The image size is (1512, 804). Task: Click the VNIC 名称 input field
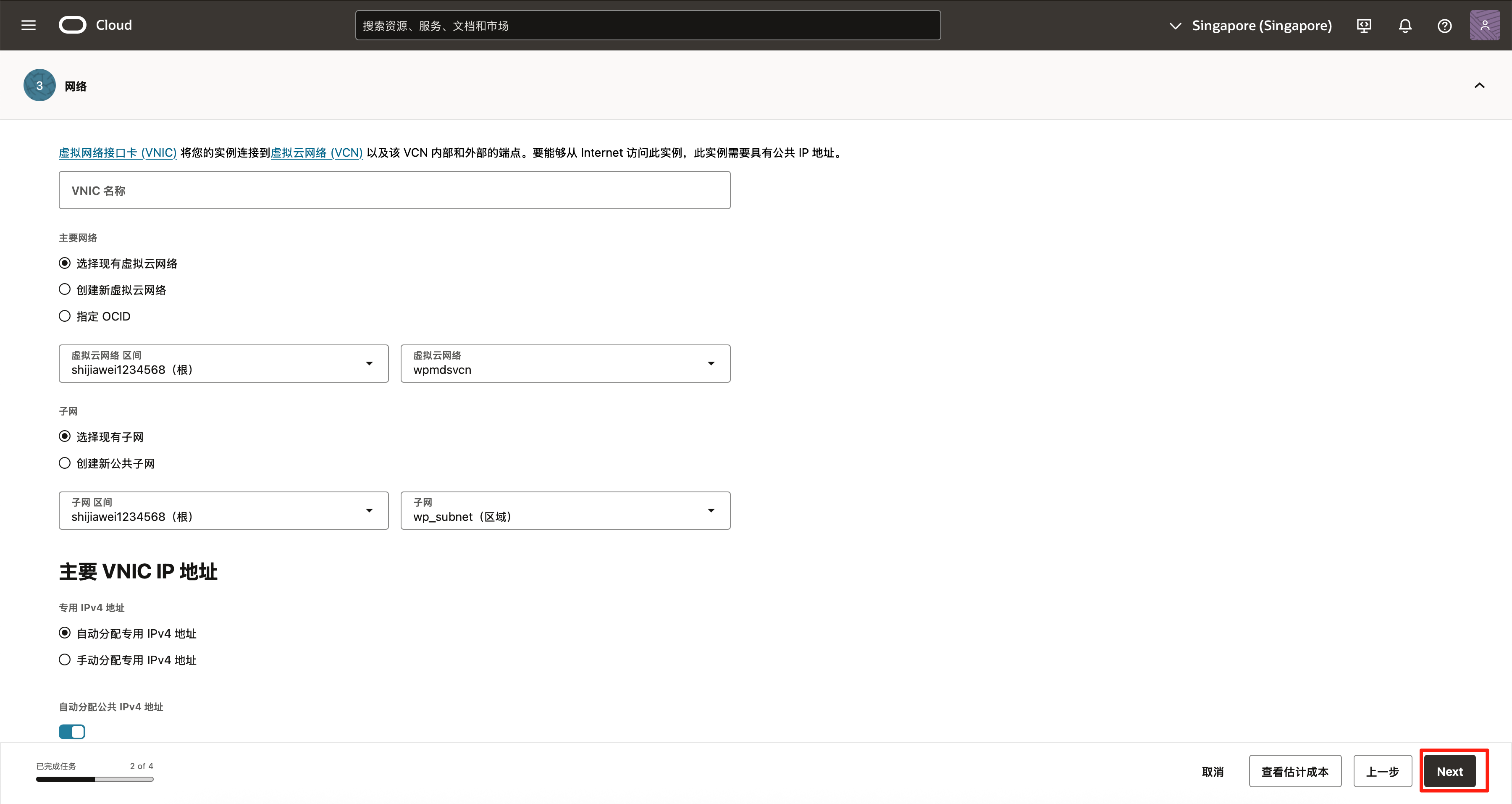(394, 190)
